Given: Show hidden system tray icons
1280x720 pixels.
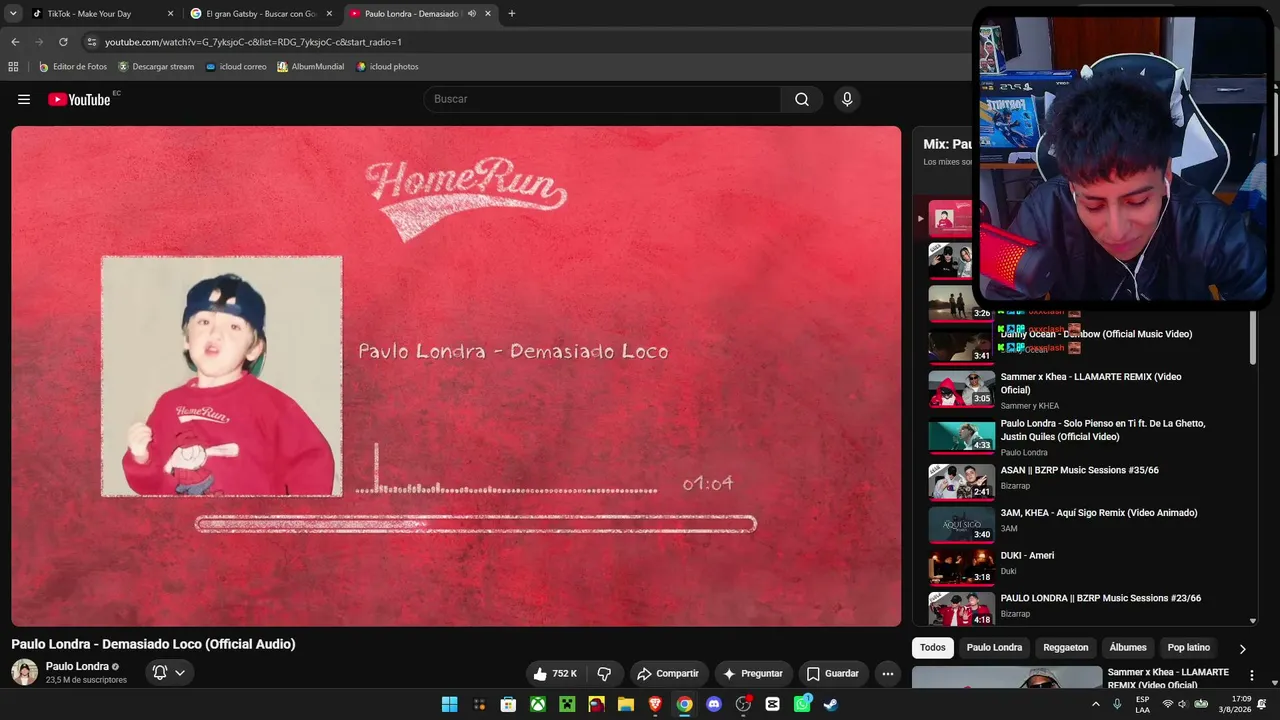Looking at the screenshot, I should point(1096,704).
